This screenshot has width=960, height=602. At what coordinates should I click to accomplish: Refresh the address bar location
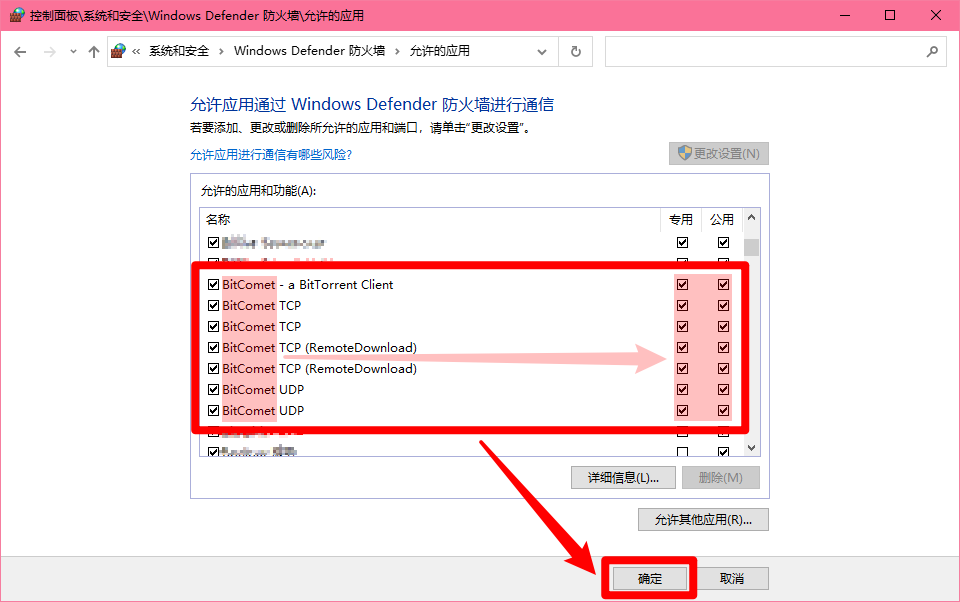pos(576,51)
